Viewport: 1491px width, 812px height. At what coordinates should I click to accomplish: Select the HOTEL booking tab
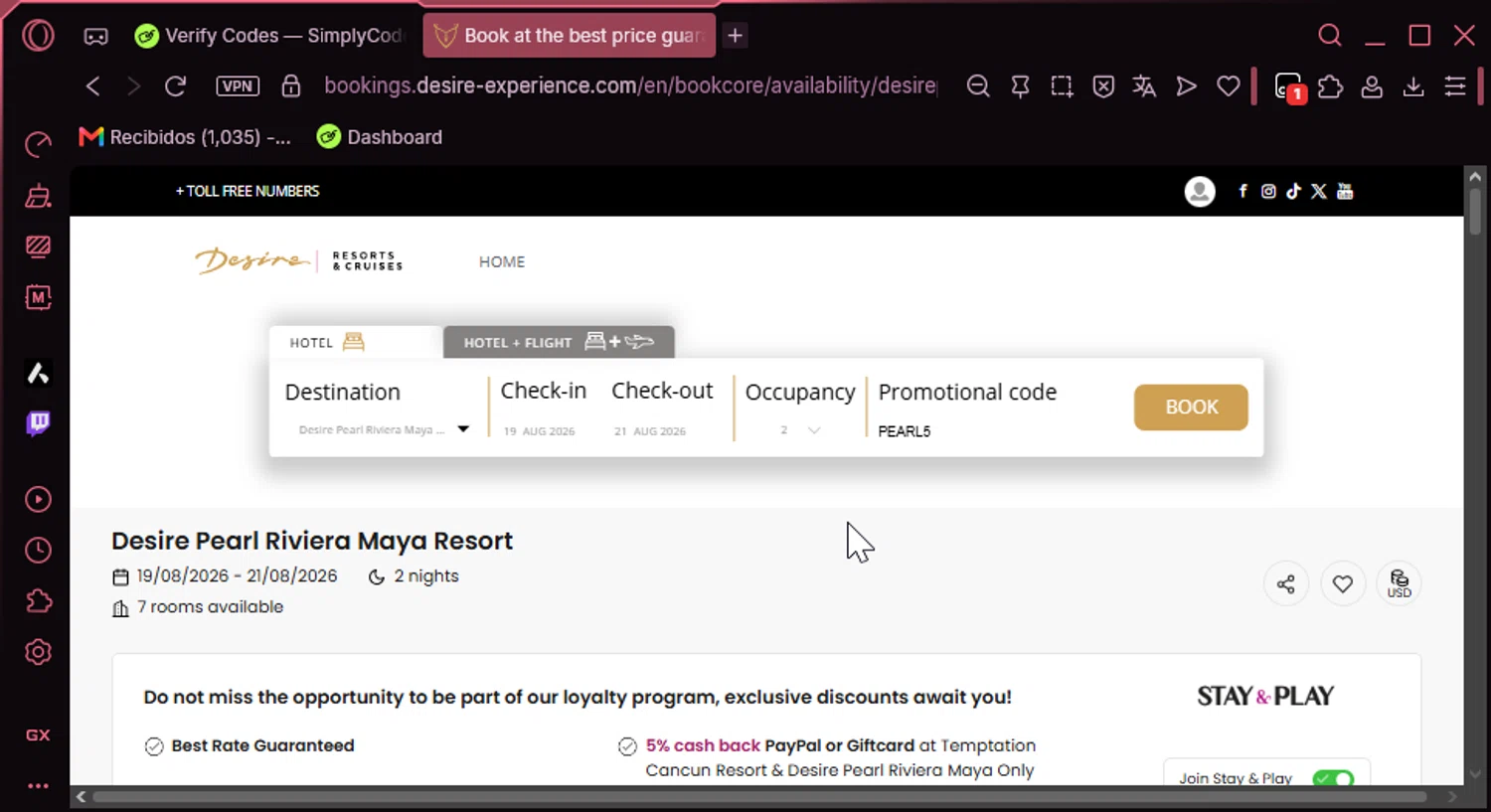tap(355, 342)
